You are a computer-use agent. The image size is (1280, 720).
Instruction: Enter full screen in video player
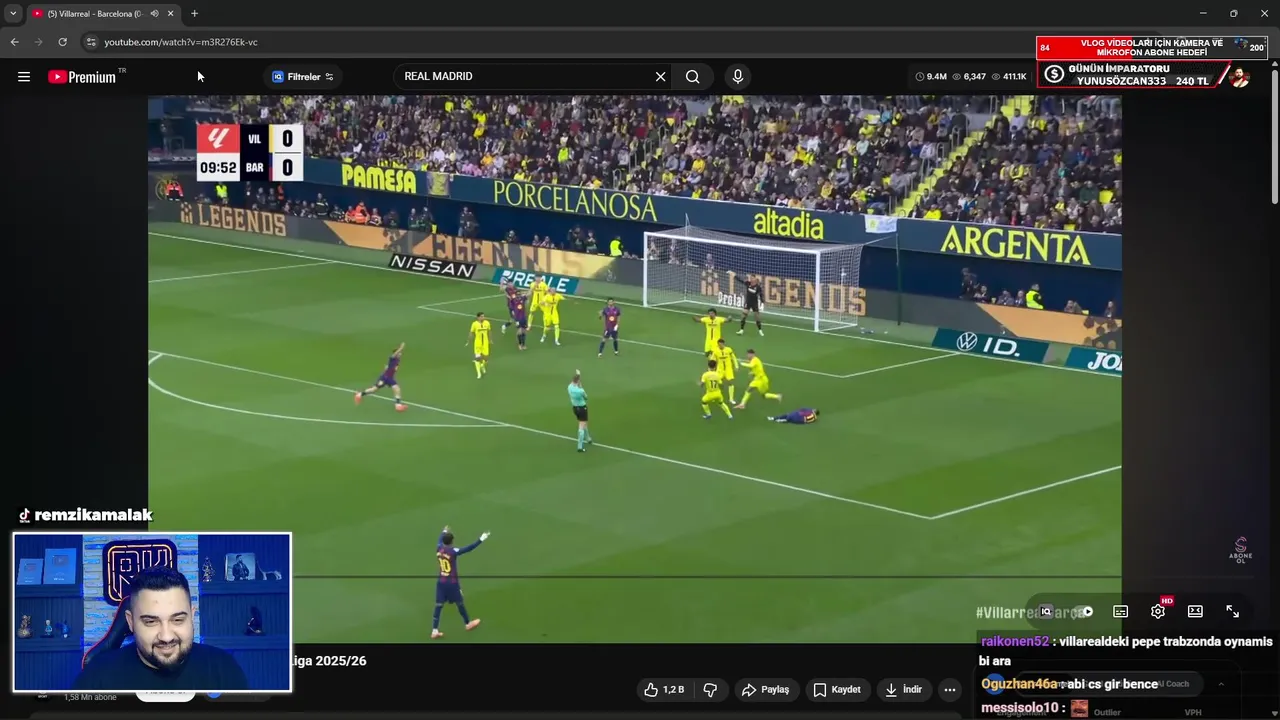point(1232,611)
